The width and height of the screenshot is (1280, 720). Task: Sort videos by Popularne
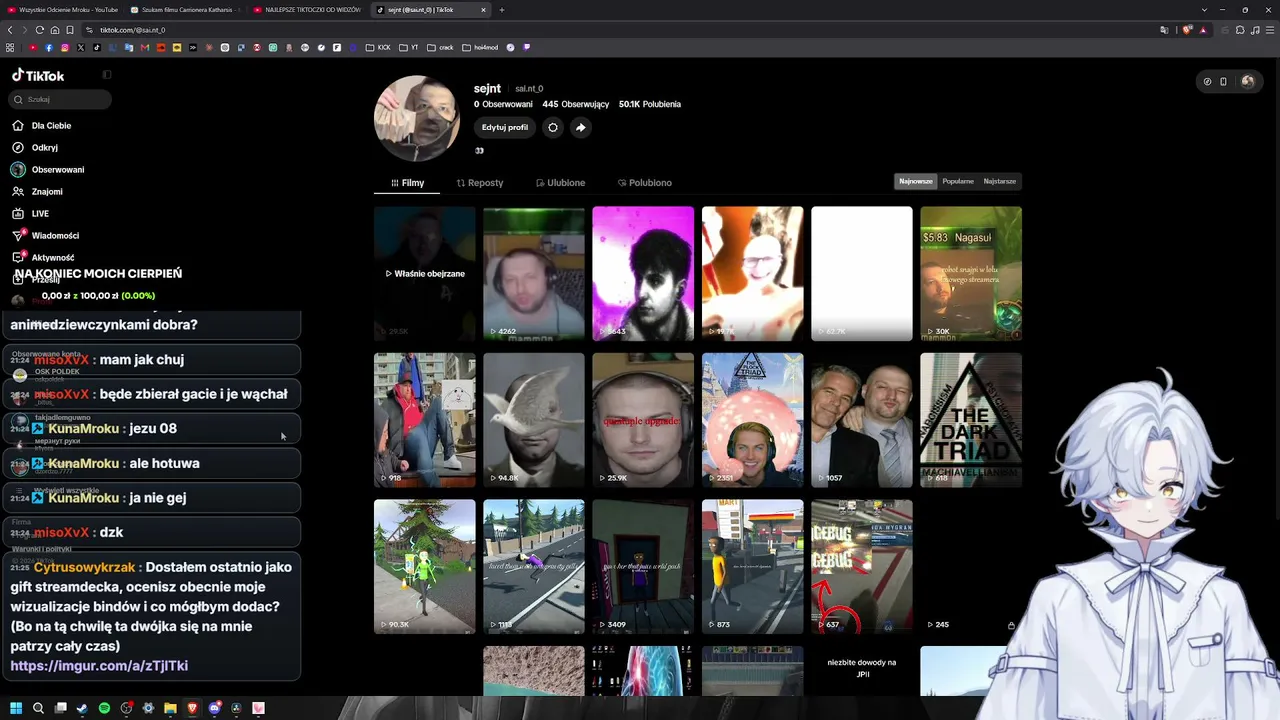tap(958, 181)
